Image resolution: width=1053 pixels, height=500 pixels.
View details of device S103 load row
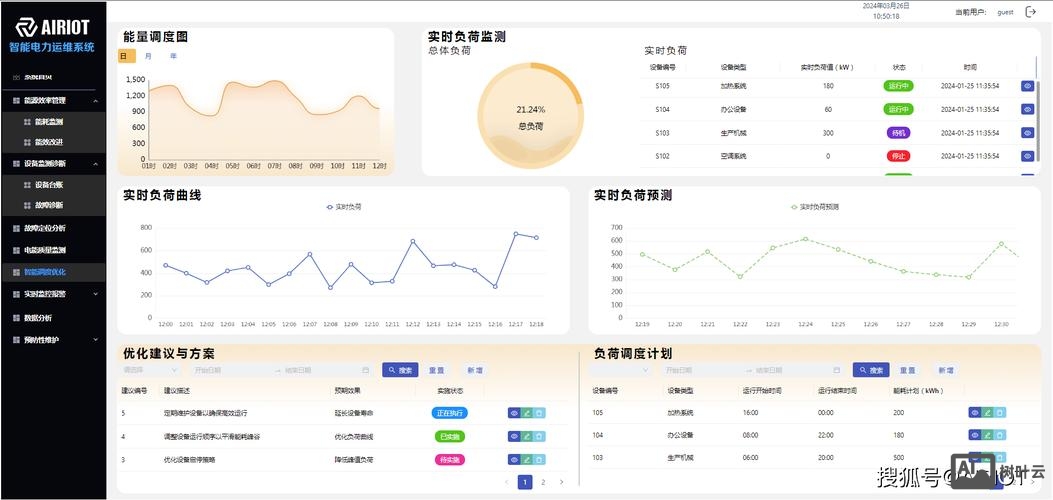click(x=1027, y=133)
